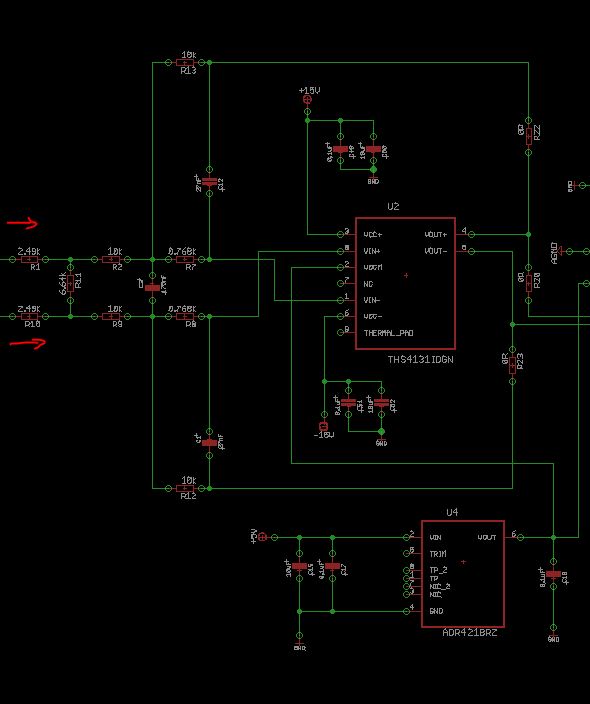Select resistor R23 symbol
Image resolution: width=590 pixels, height=704 pixels.
click(x=512, y=365)
